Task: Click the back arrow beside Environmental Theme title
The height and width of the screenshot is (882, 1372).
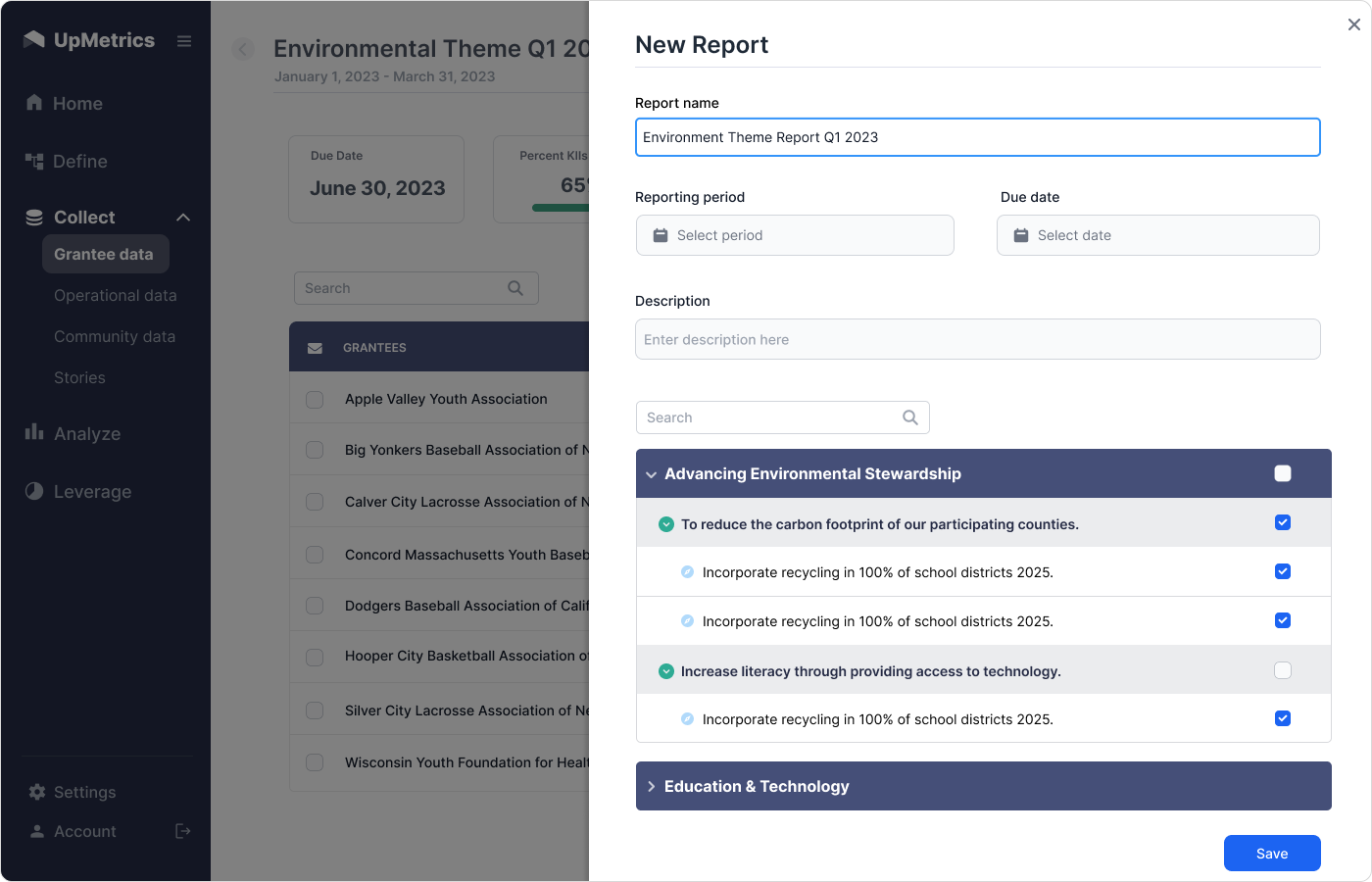Action: point(243,49)
